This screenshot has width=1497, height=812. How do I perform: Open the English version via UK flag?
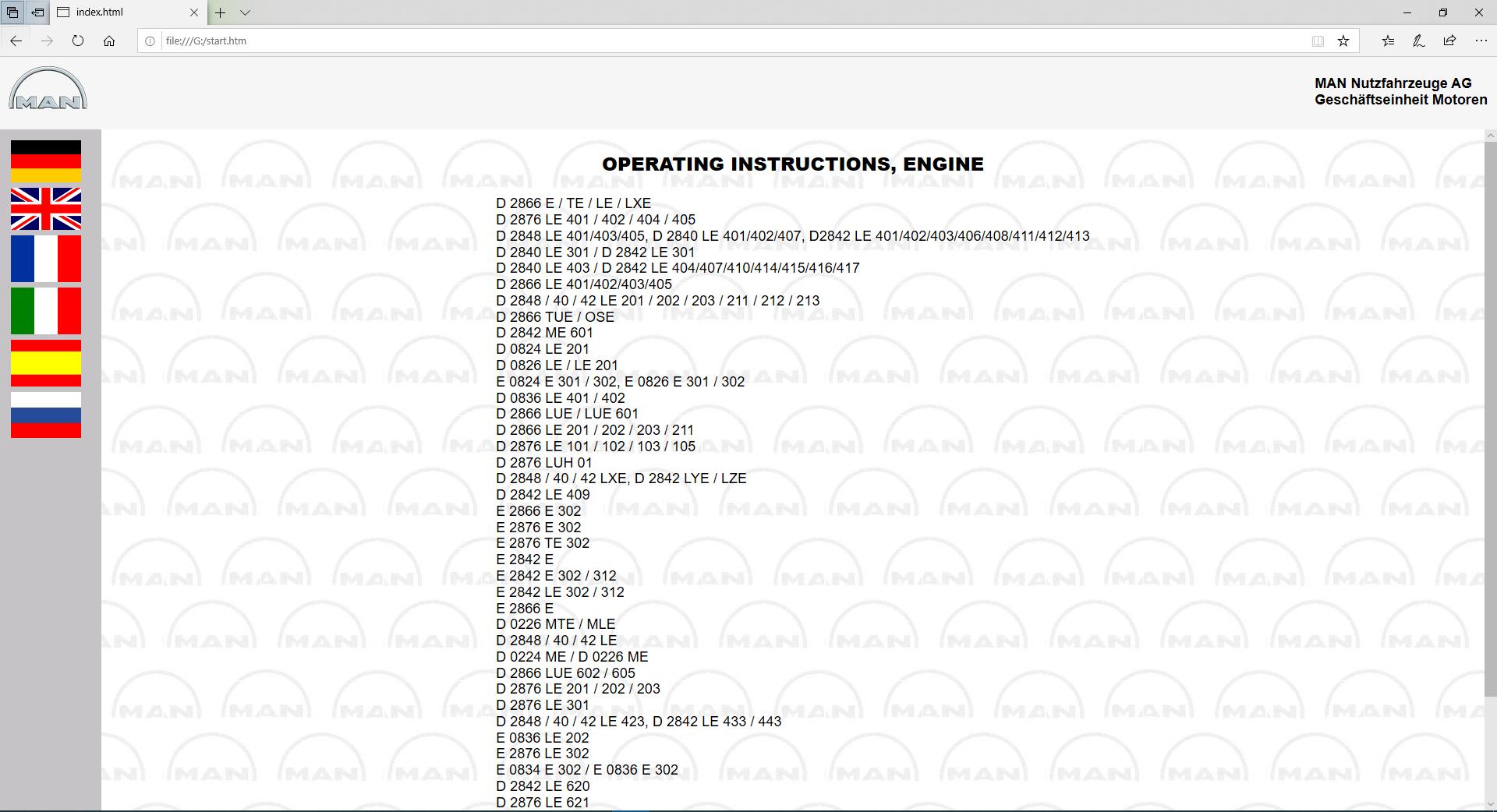(45, 210)
